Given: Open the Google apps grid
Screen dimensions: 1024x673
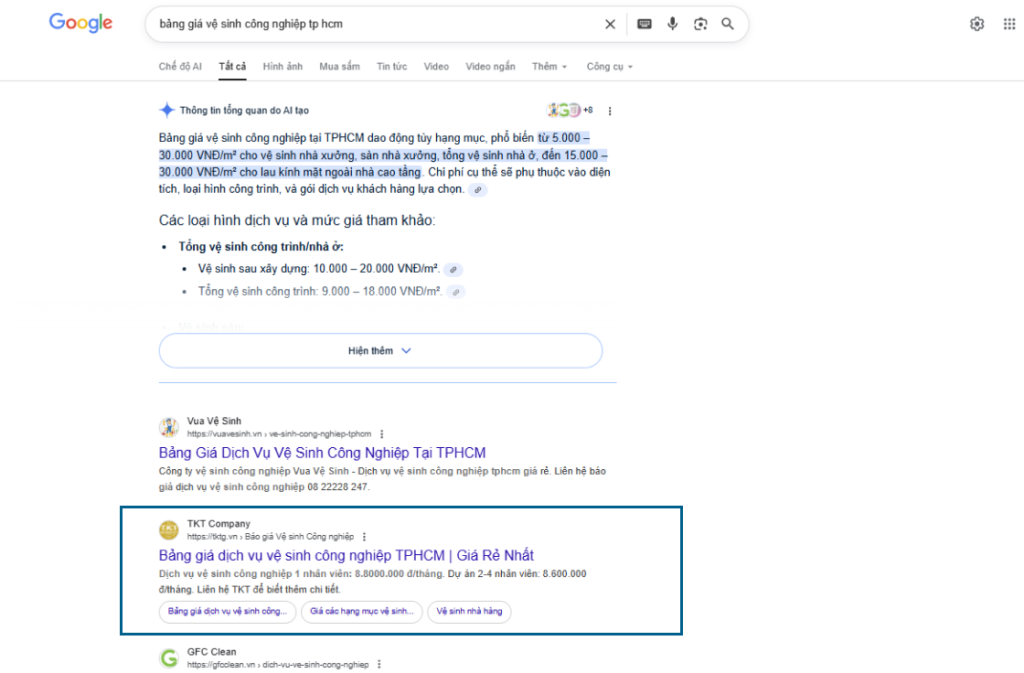Looking at the screenshot, I should coord(1009,24).
